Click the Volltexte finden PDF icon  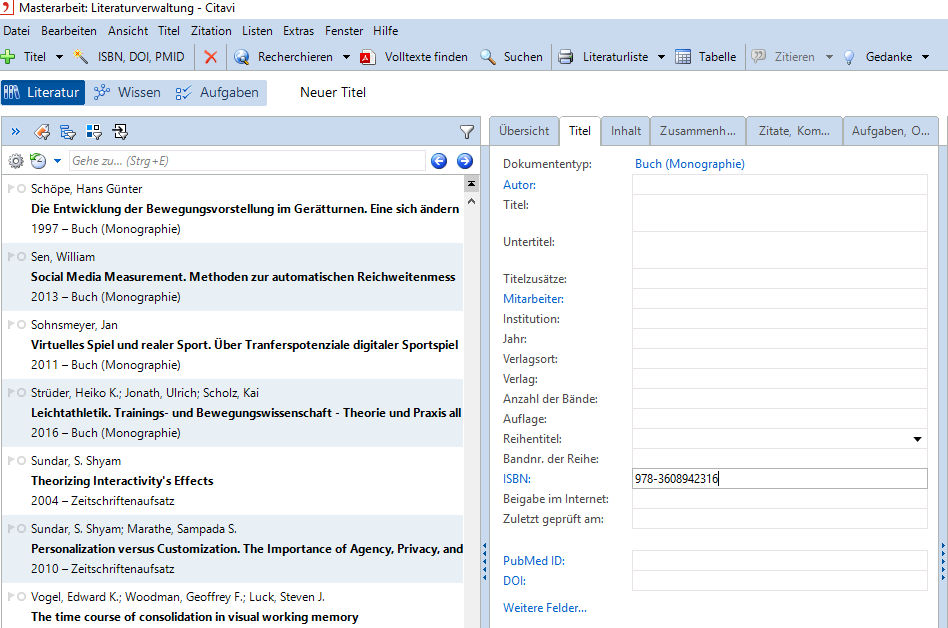tap(366, 57)
